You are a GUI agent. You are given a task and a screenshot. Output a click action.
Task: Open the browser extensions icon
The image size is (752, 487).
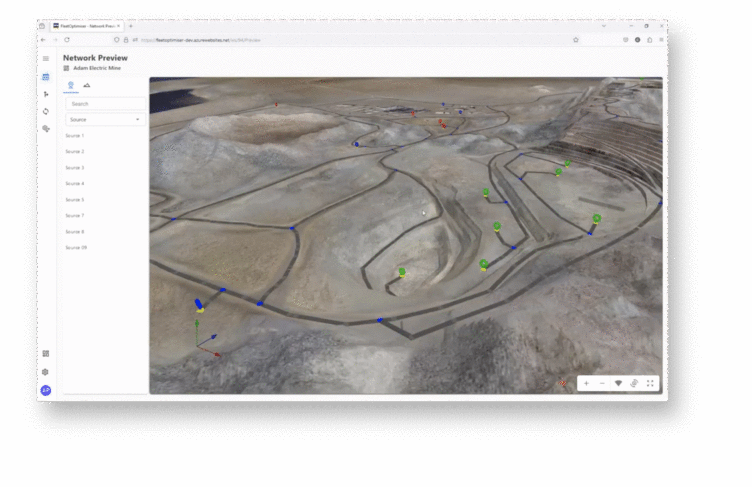click(x=650, y=40)
